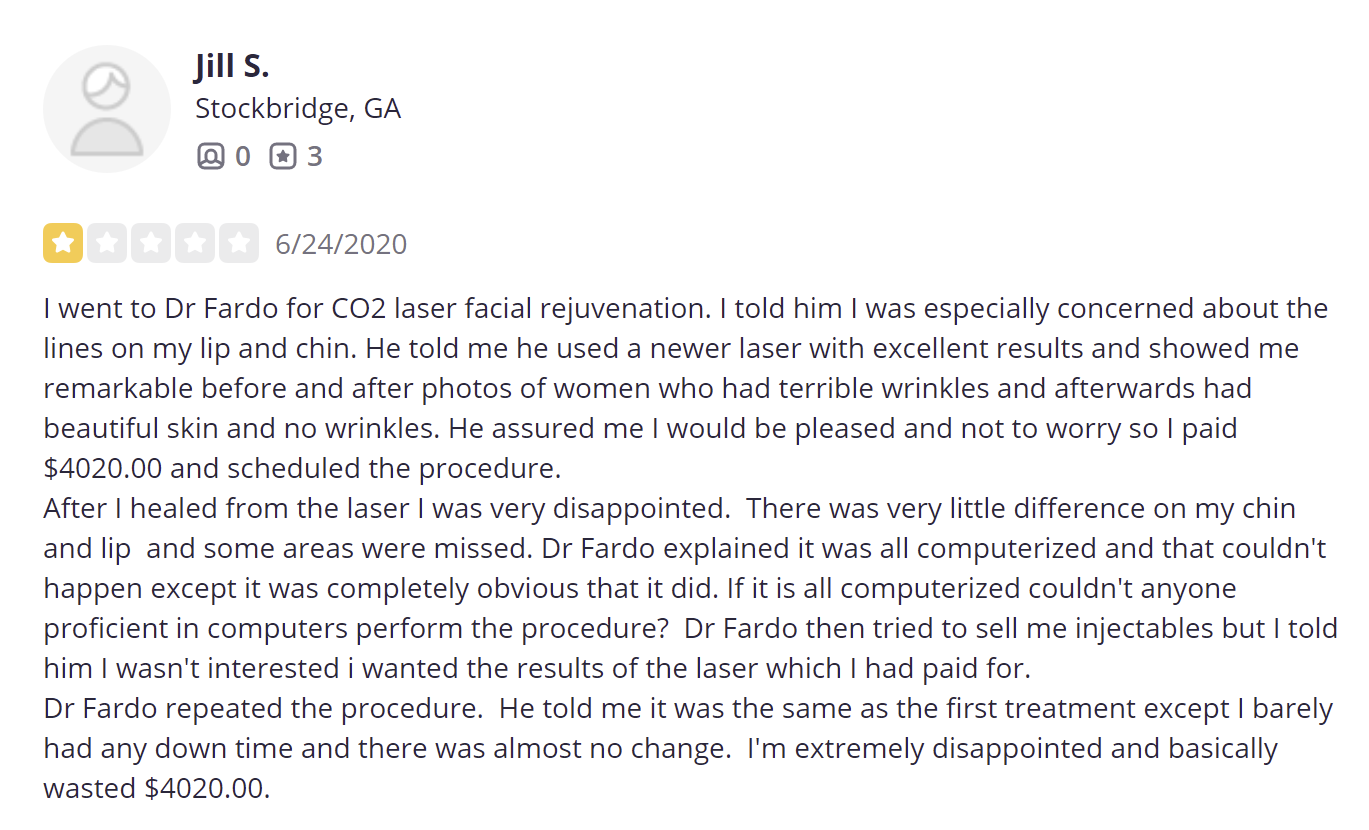
Task: Click the friends count icon
Action: pyautogui.click(x=211, y=157)
